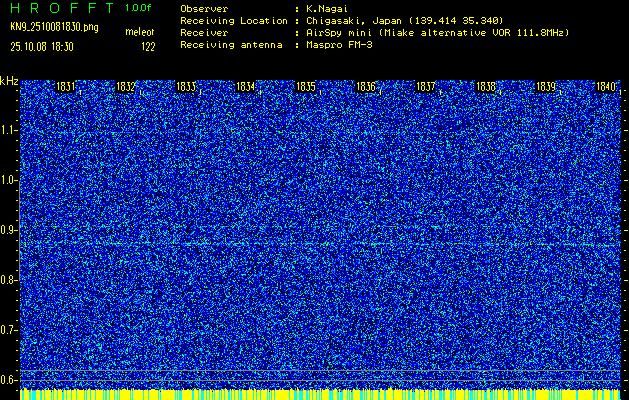Select the 1837 time tick
This screenshot has width=629, height=400.
point(426,88)
